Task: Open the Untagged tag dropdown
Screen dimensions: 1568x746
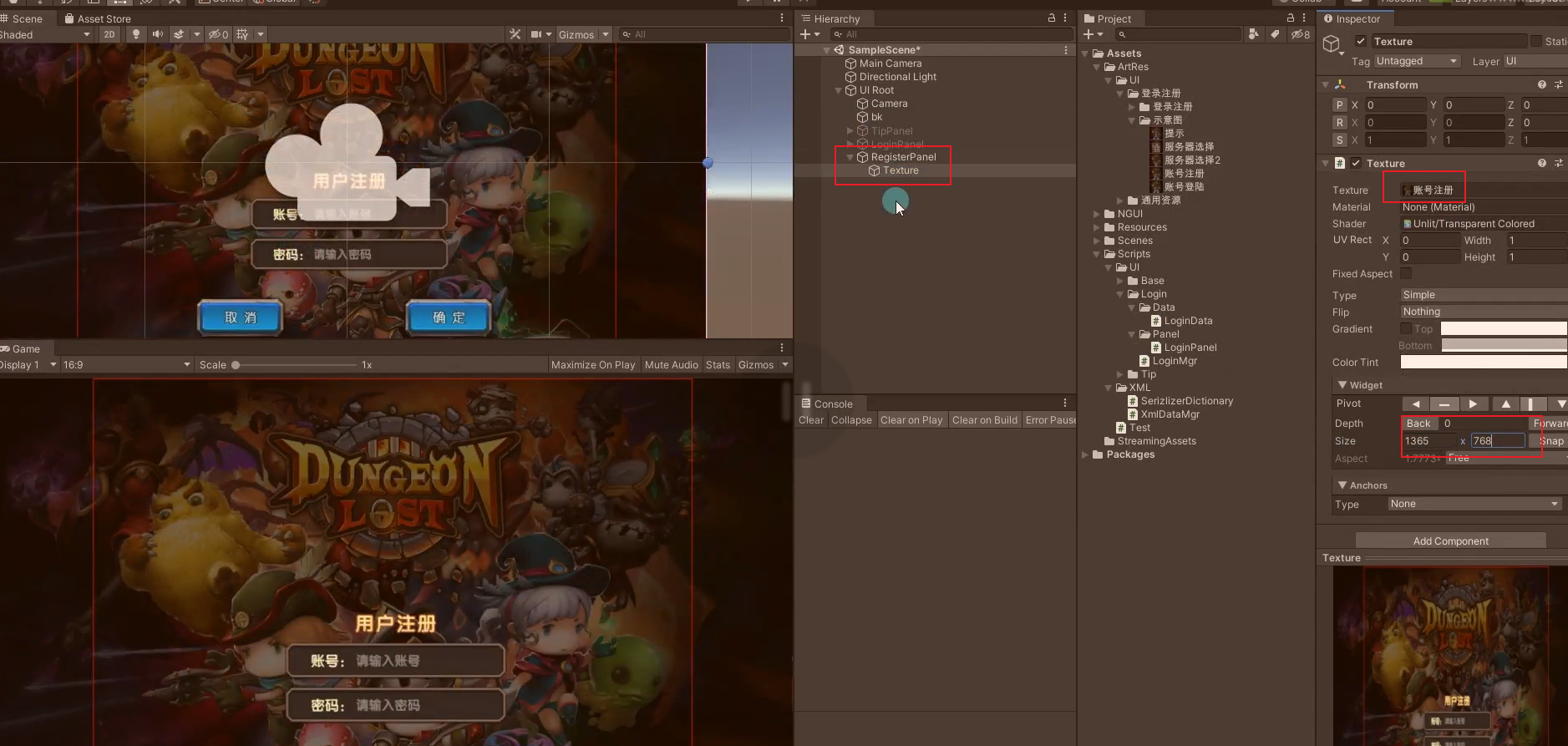Action: [1416, 61]
